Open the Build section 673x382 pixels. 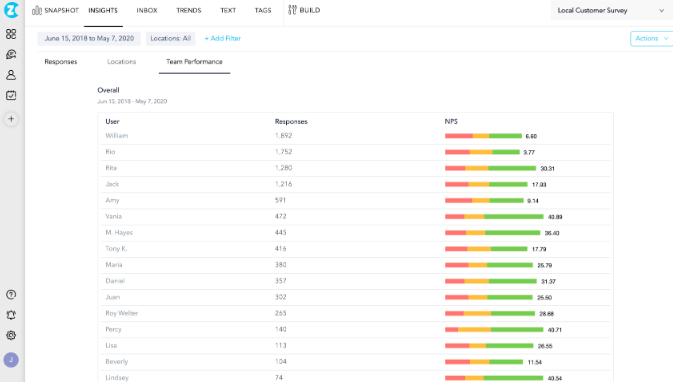304,10
